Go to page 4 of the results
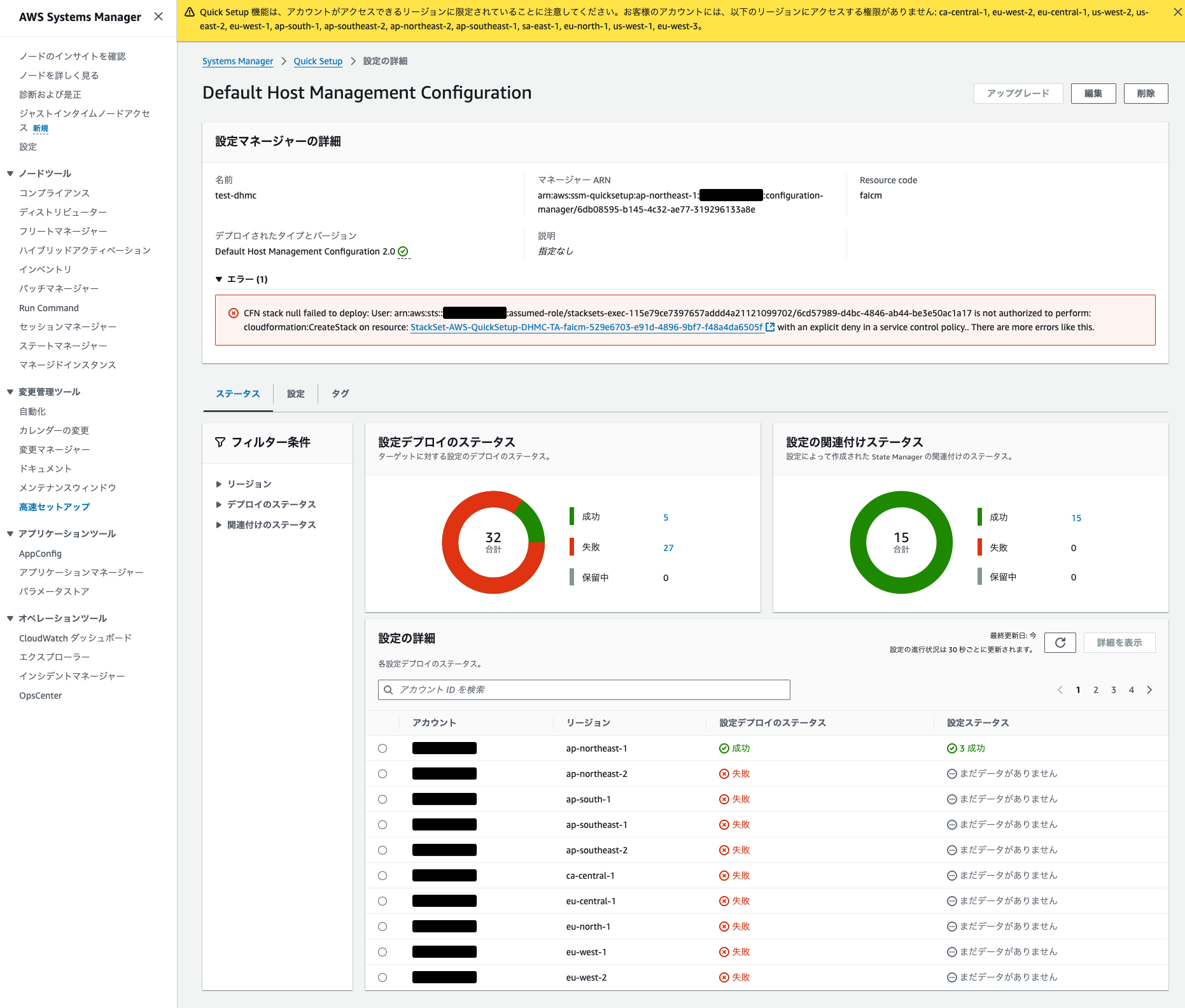 coord(1132,690)
